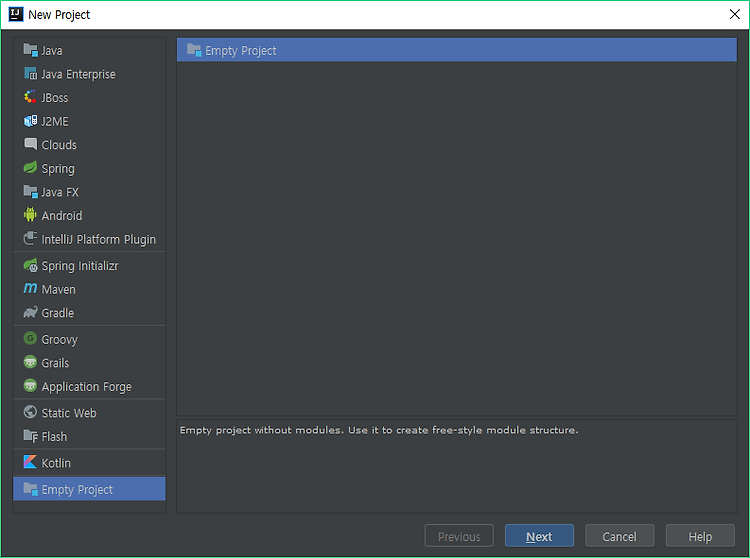Click the J2ME icon
750x558 pixels.
click(31, 120)
